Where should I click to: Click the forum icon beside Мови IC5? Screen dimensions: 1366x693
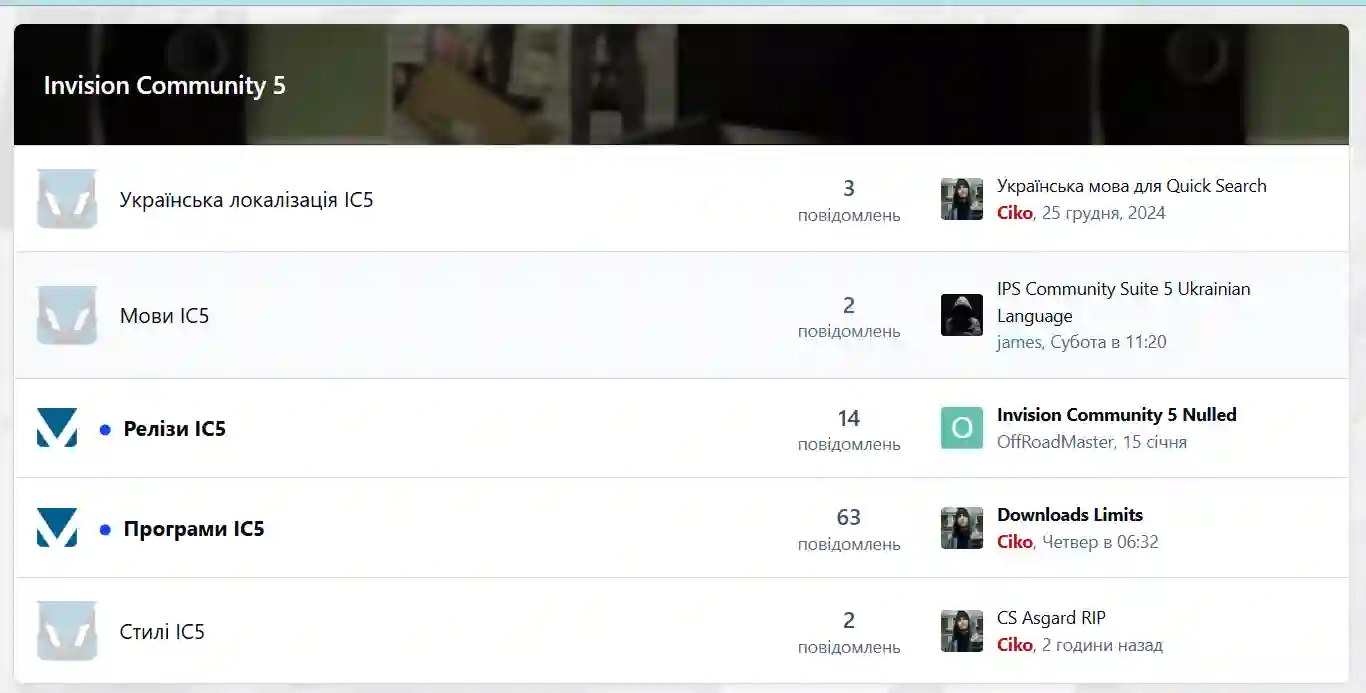(67, 315)
